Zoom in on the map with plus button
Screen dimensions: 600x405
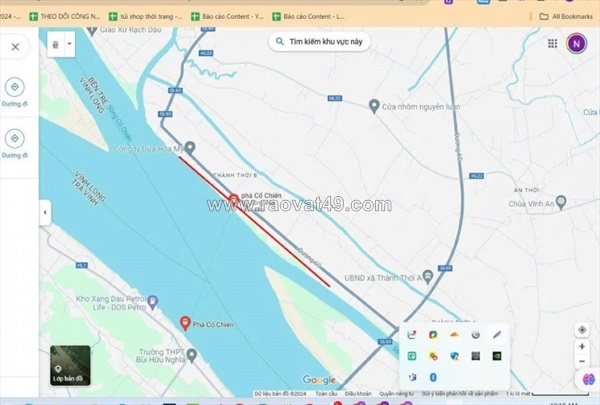(582, 346)
